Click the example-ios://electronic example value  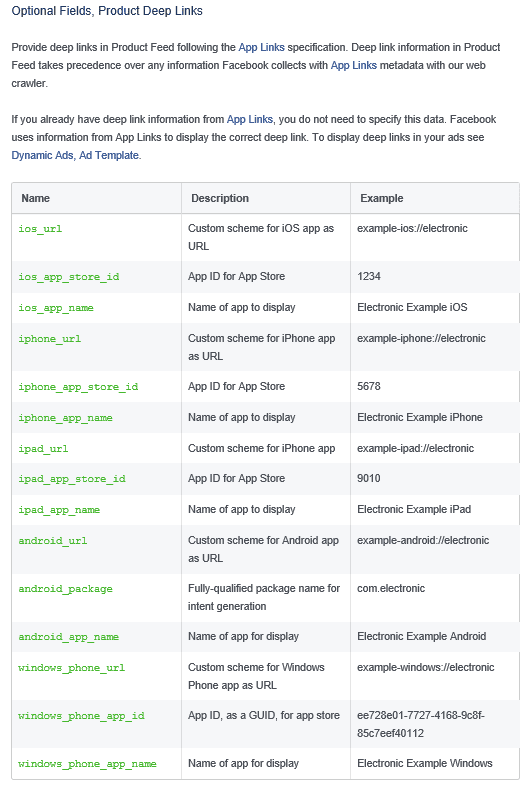tap(412, 228)
